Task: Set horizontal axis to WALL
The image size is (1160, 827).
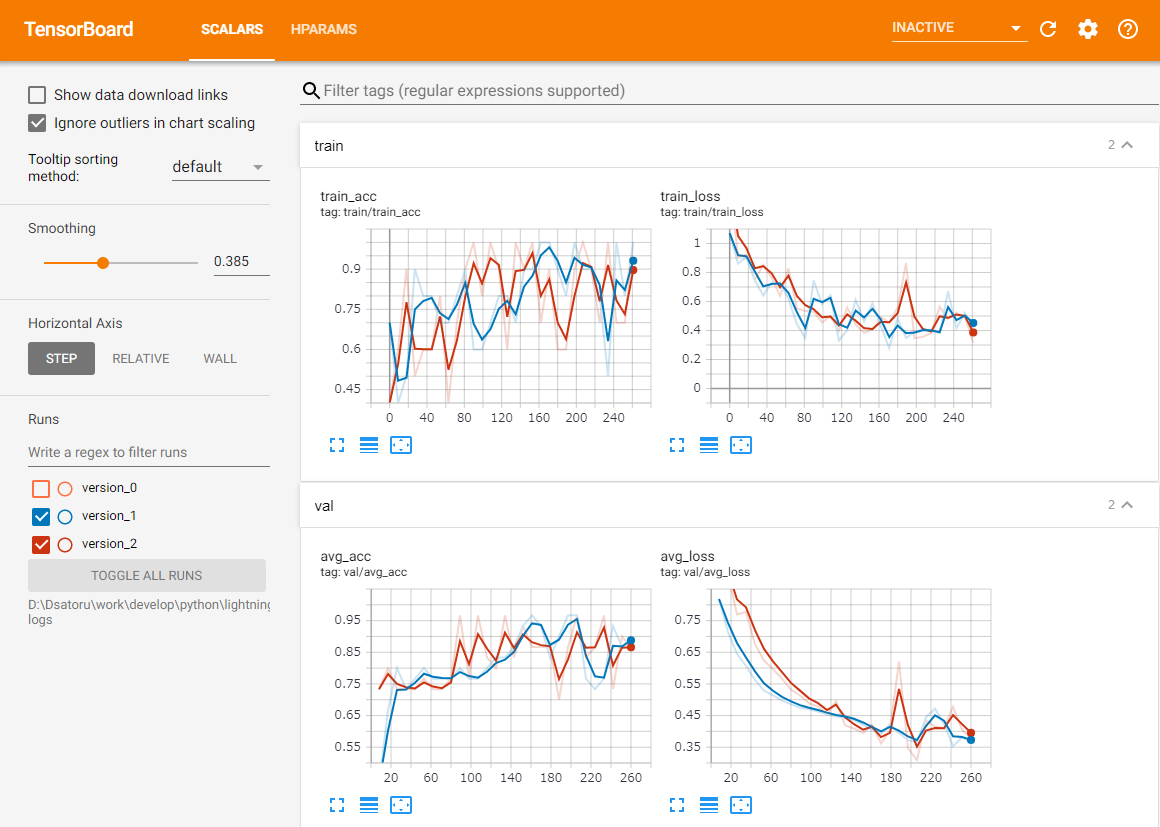Action: [220, 359]
